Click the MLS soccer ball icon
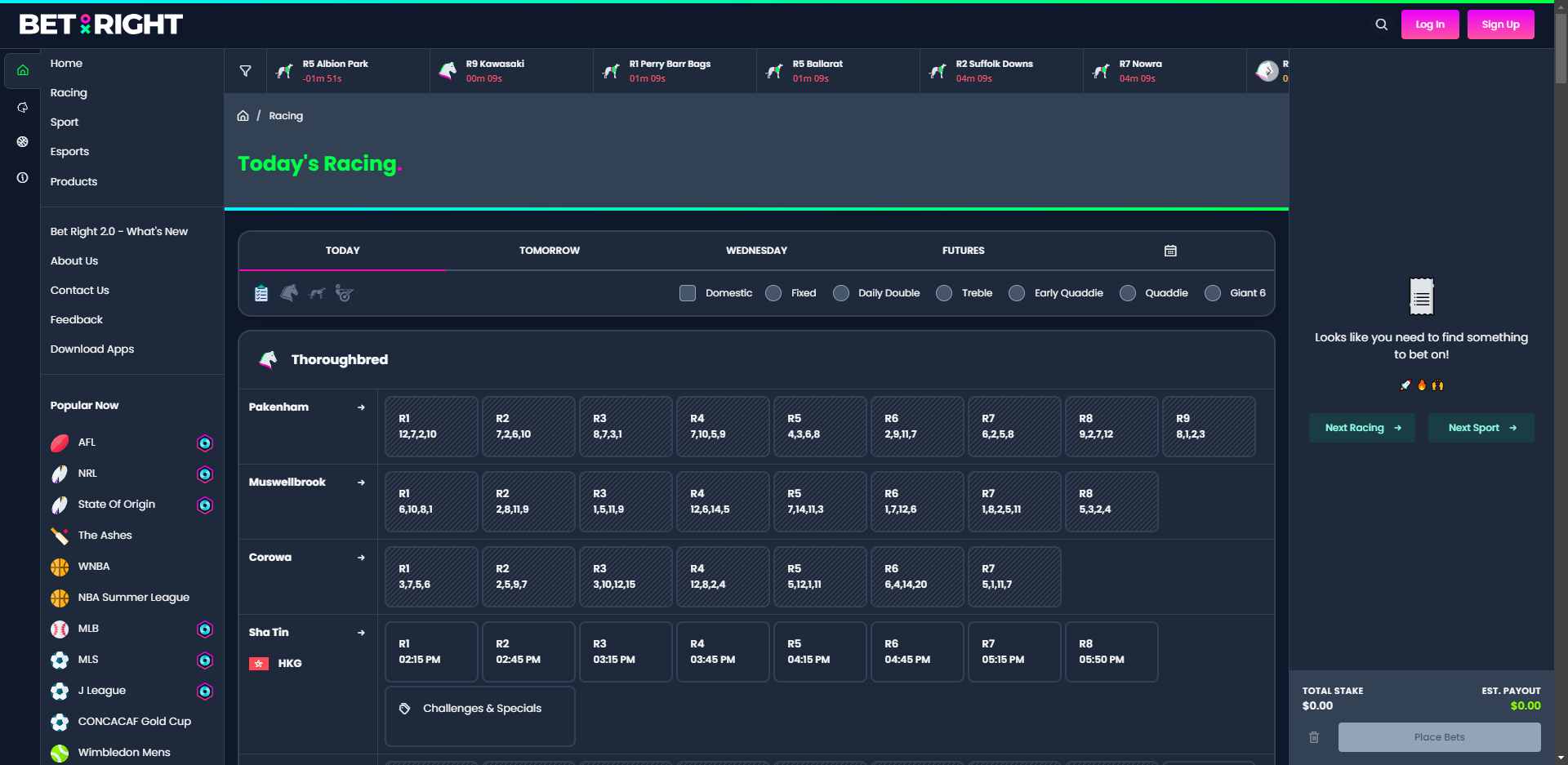 click(60, 660)
